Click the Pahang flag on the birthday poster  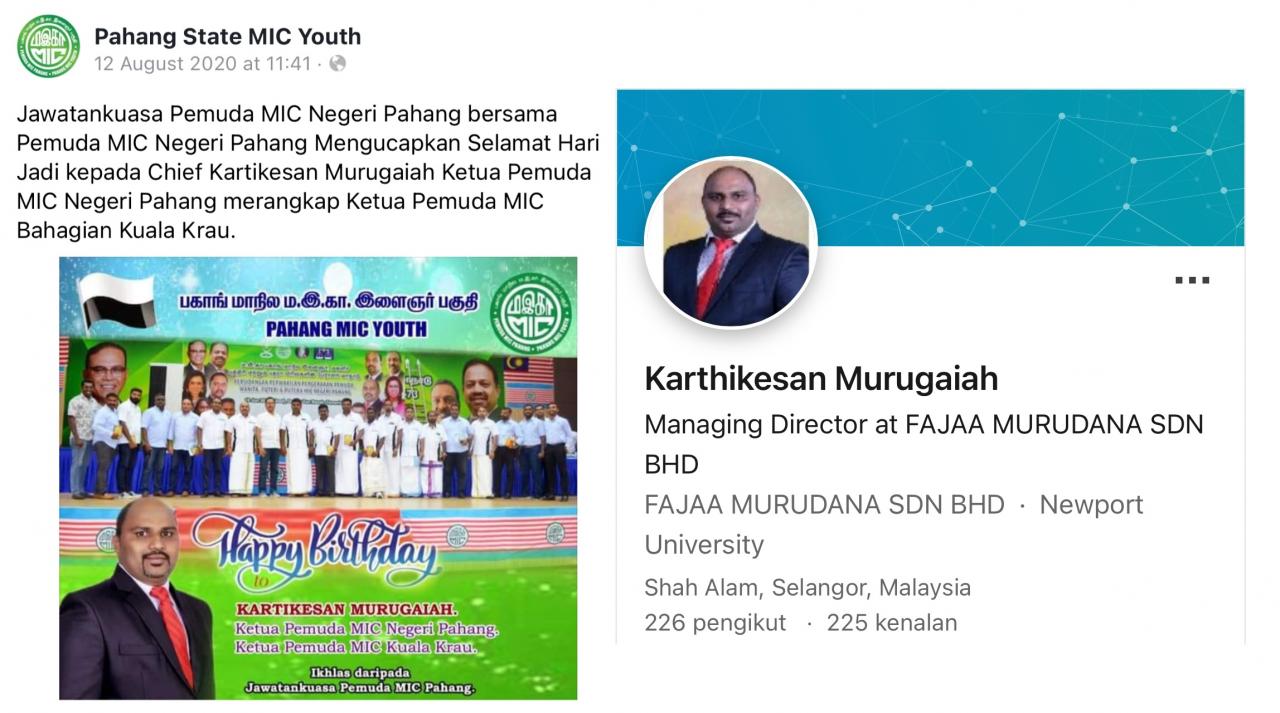point(117,302)
